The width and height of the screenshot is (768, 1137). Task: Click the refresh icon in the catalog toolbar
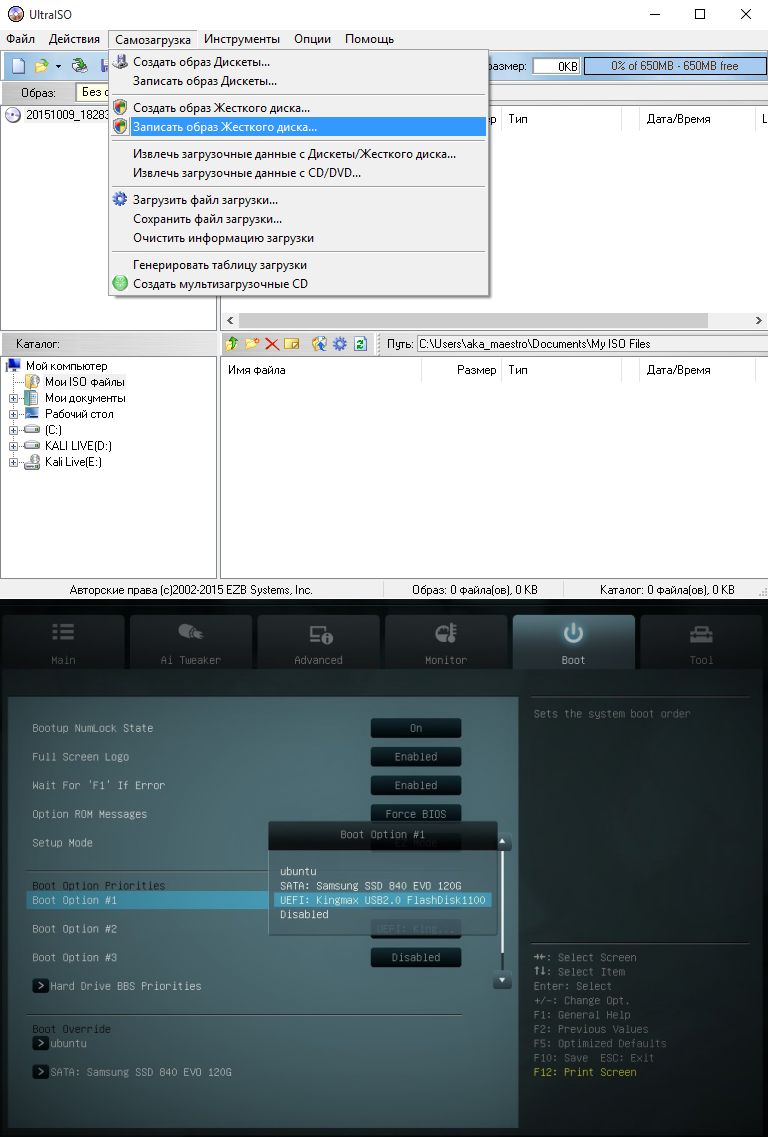pyautogui.click(x=360, y=344)
